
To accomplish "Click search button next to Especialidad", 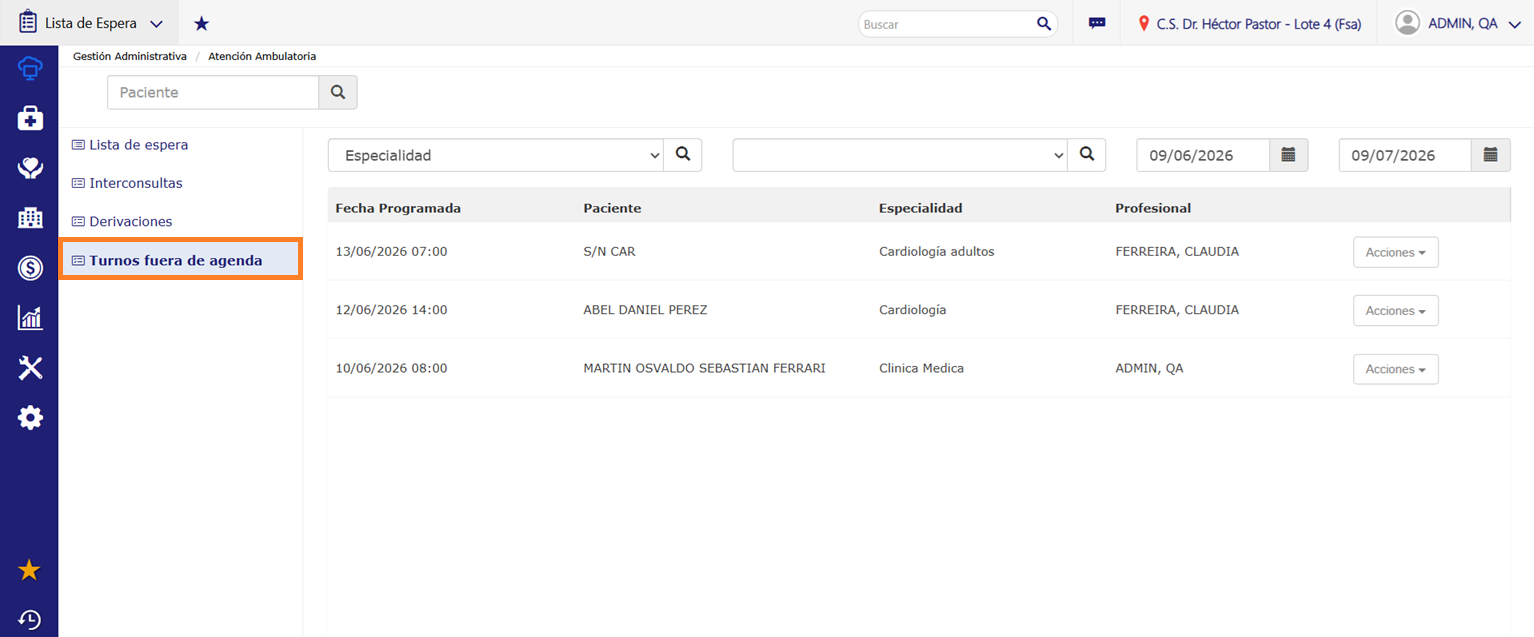I will tap(683, 155).
